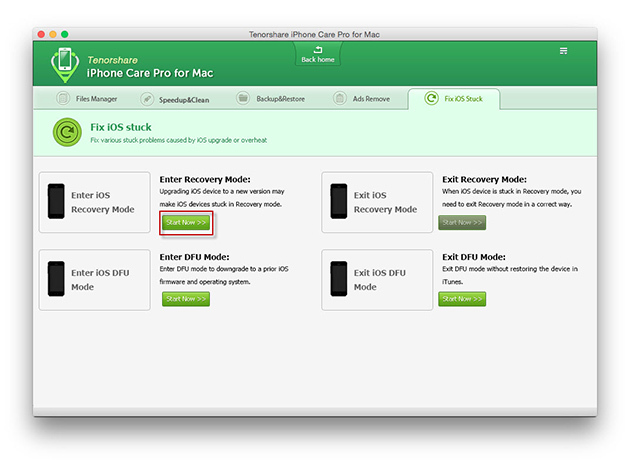Screen dimensions: 630x473
Task: Switch to the Speedup&Clean tab
Action: (175, 99)
